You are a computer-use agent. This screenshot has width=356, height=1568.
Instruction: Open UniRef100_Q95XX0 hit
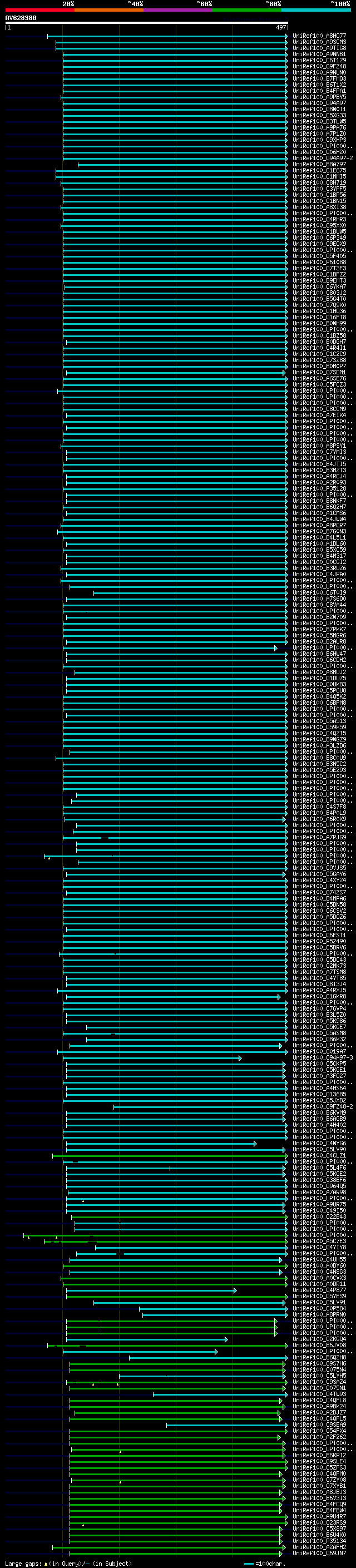tap(319, 225)
